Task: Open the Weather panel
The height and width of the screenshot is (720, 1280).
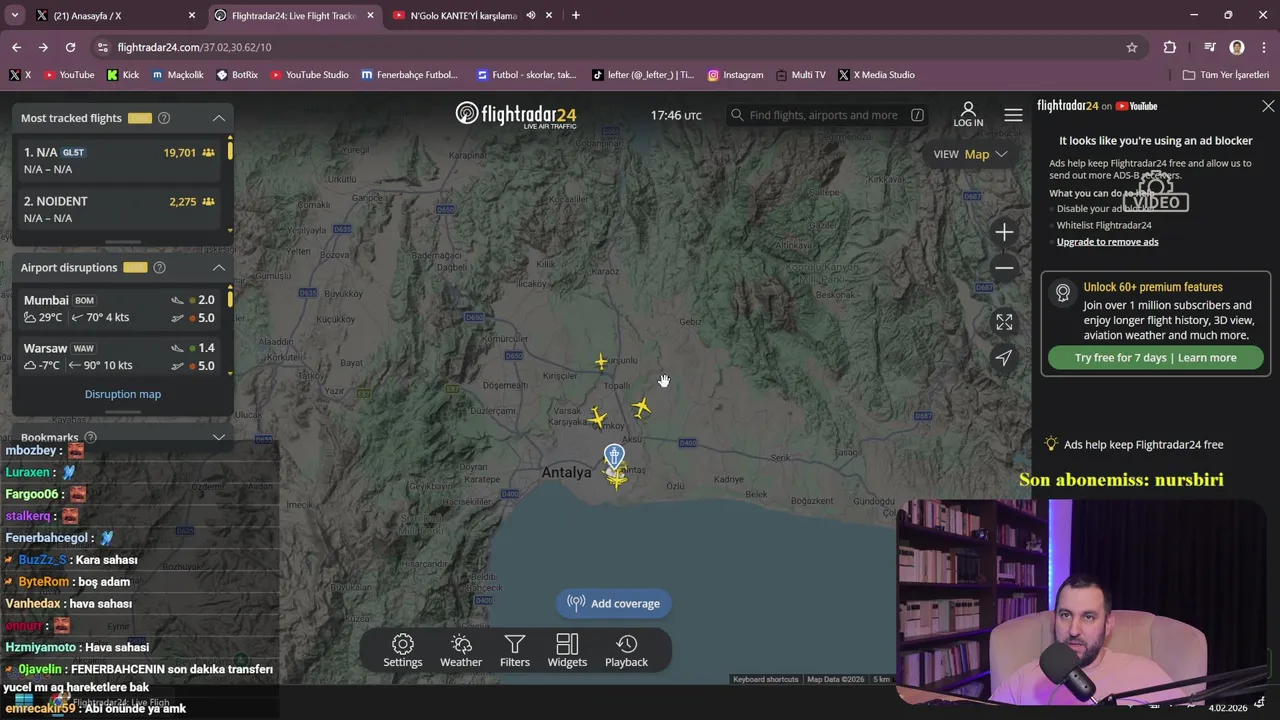Action: pyautogui.click(x=461, y=650)
